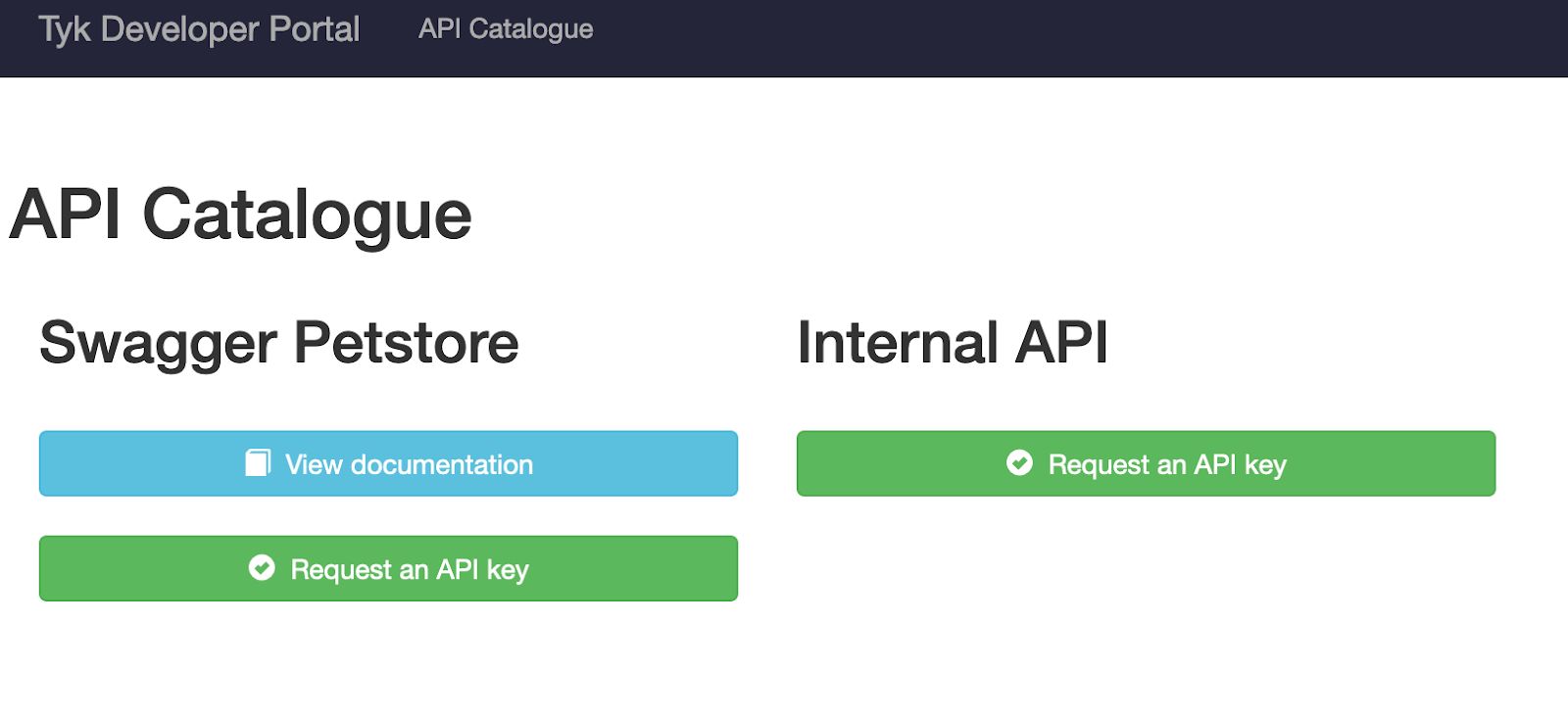Click the word "Swagger" in the API title
Screen dimensions: 1568x719
[159, 343]
